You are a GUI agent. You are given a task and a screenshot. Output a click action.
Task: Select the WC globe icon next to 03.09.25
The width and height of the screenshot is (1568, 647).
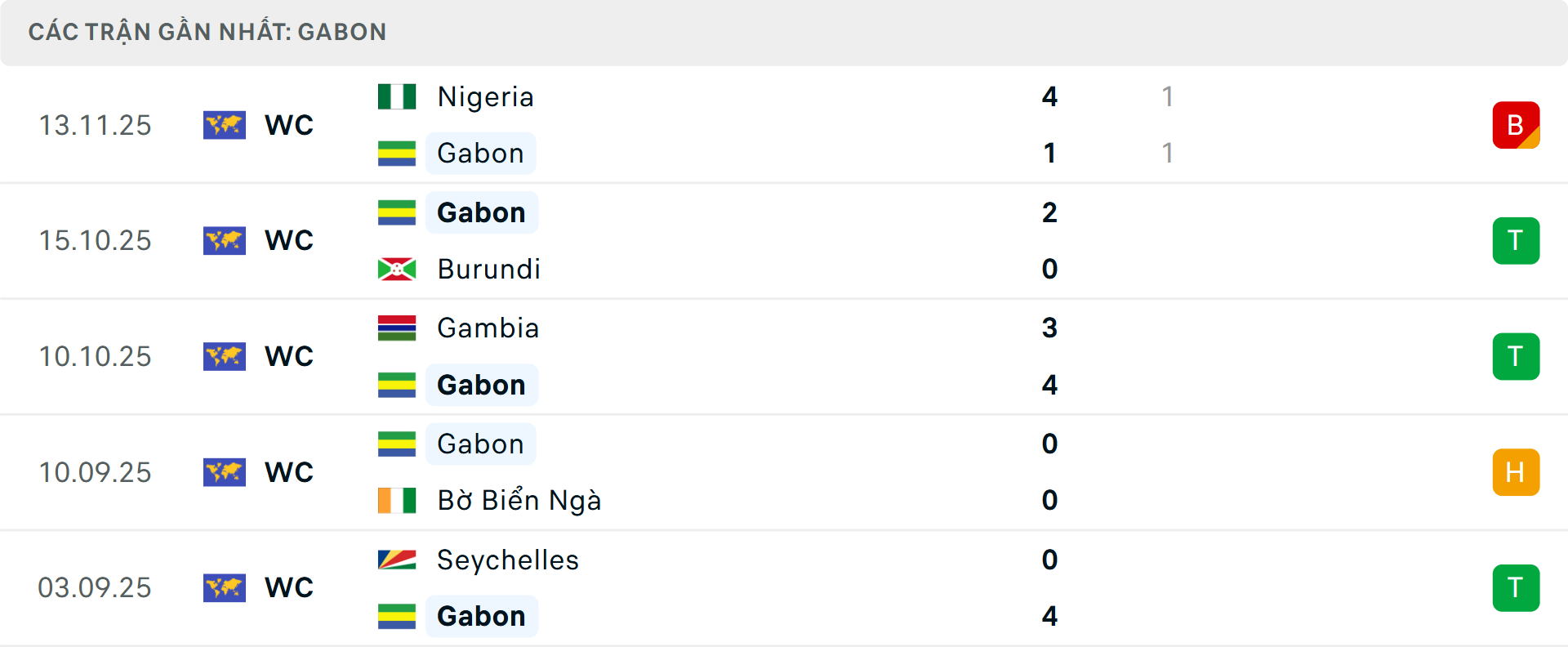225,587
